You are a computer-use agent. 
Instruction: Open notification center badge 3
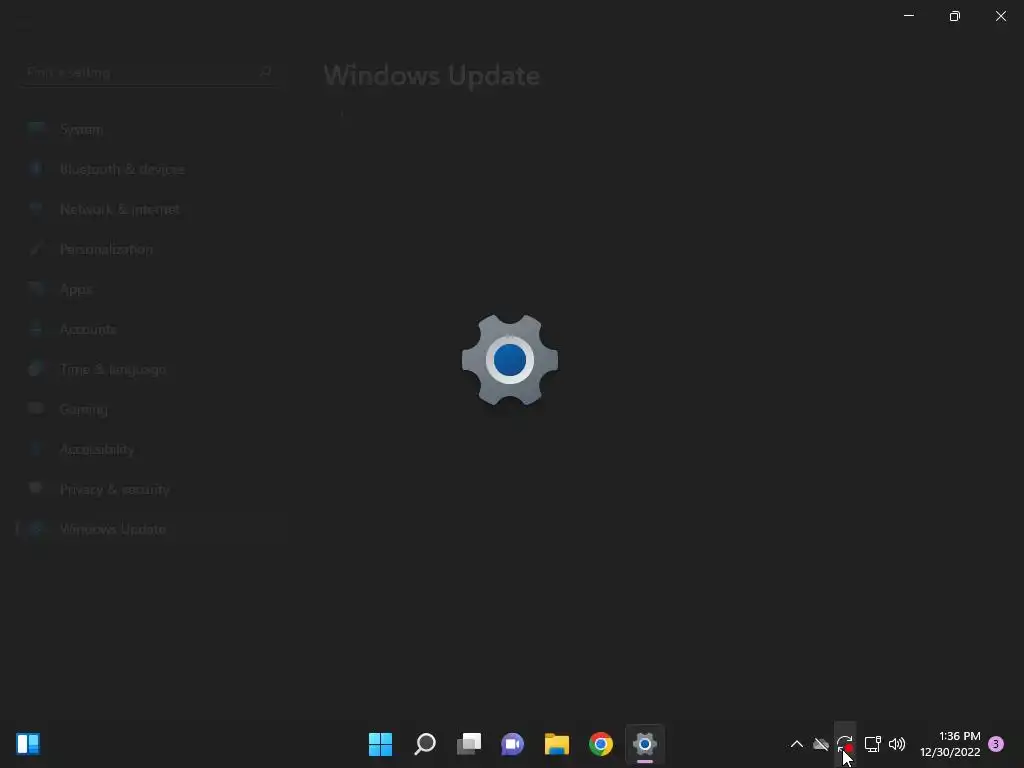[996, 744]
